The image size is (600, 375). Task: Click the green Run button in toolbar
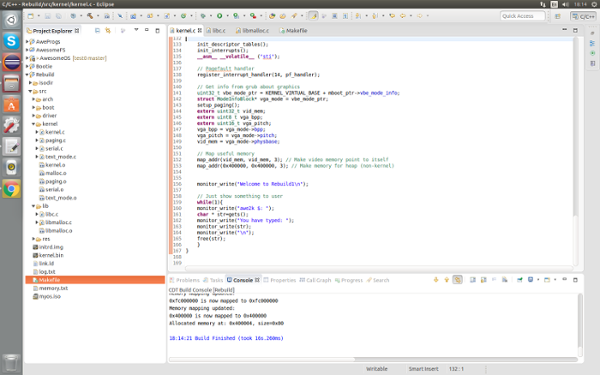[x=220, y=16]
